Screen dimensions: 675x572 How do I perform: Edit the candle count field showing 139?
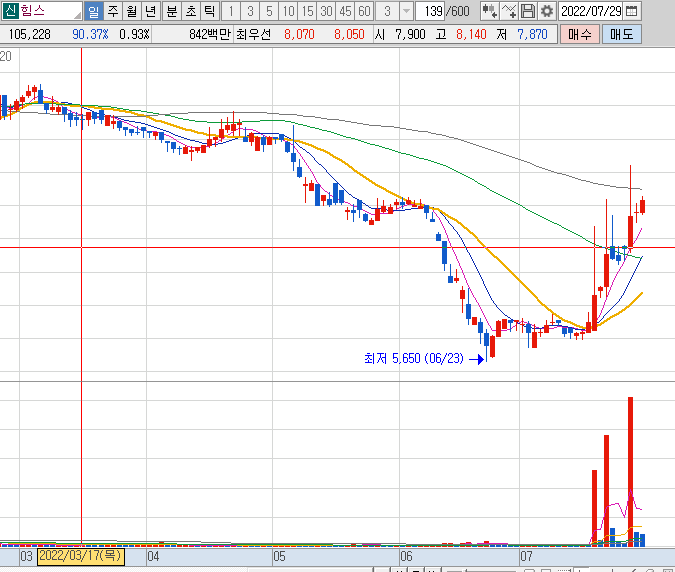(431, 11)
